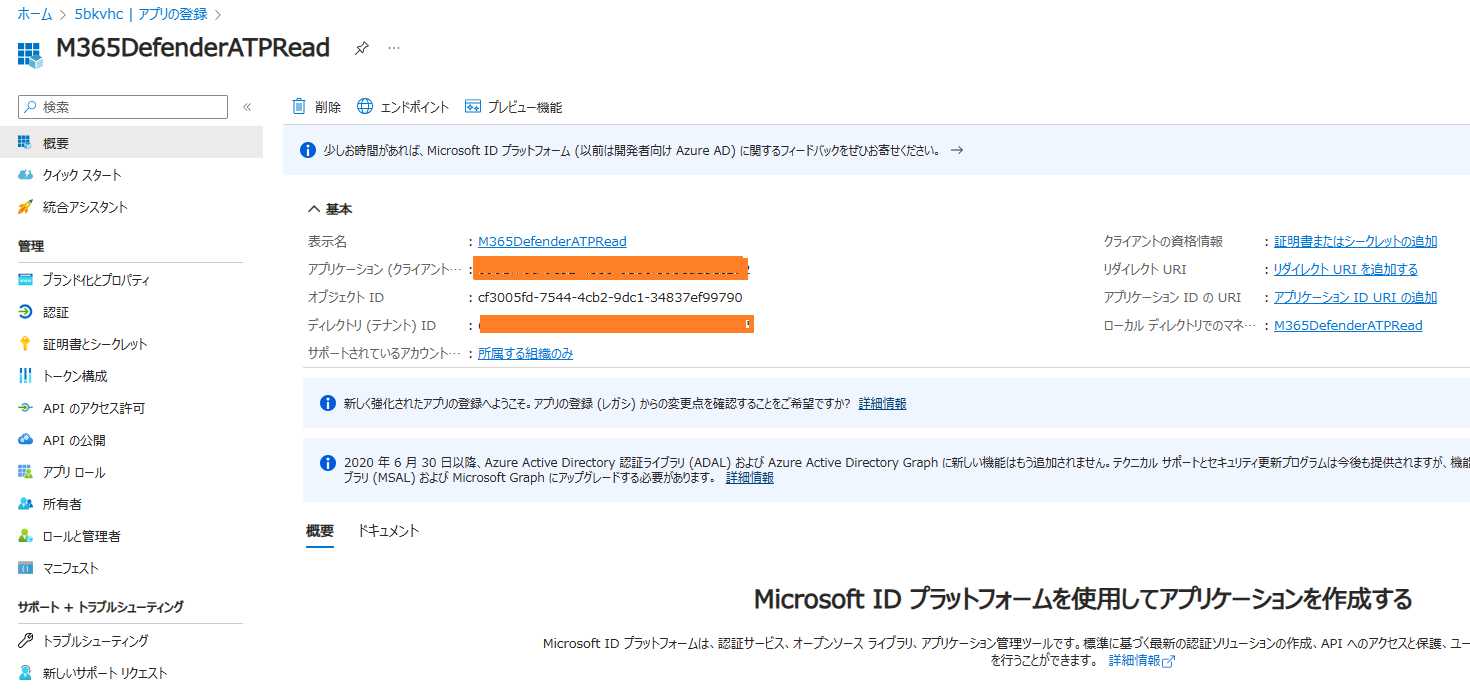Select the 概要 tab below the notices
The width and height of the screenshot is (1470, 695).
click(x=318, y=530)
